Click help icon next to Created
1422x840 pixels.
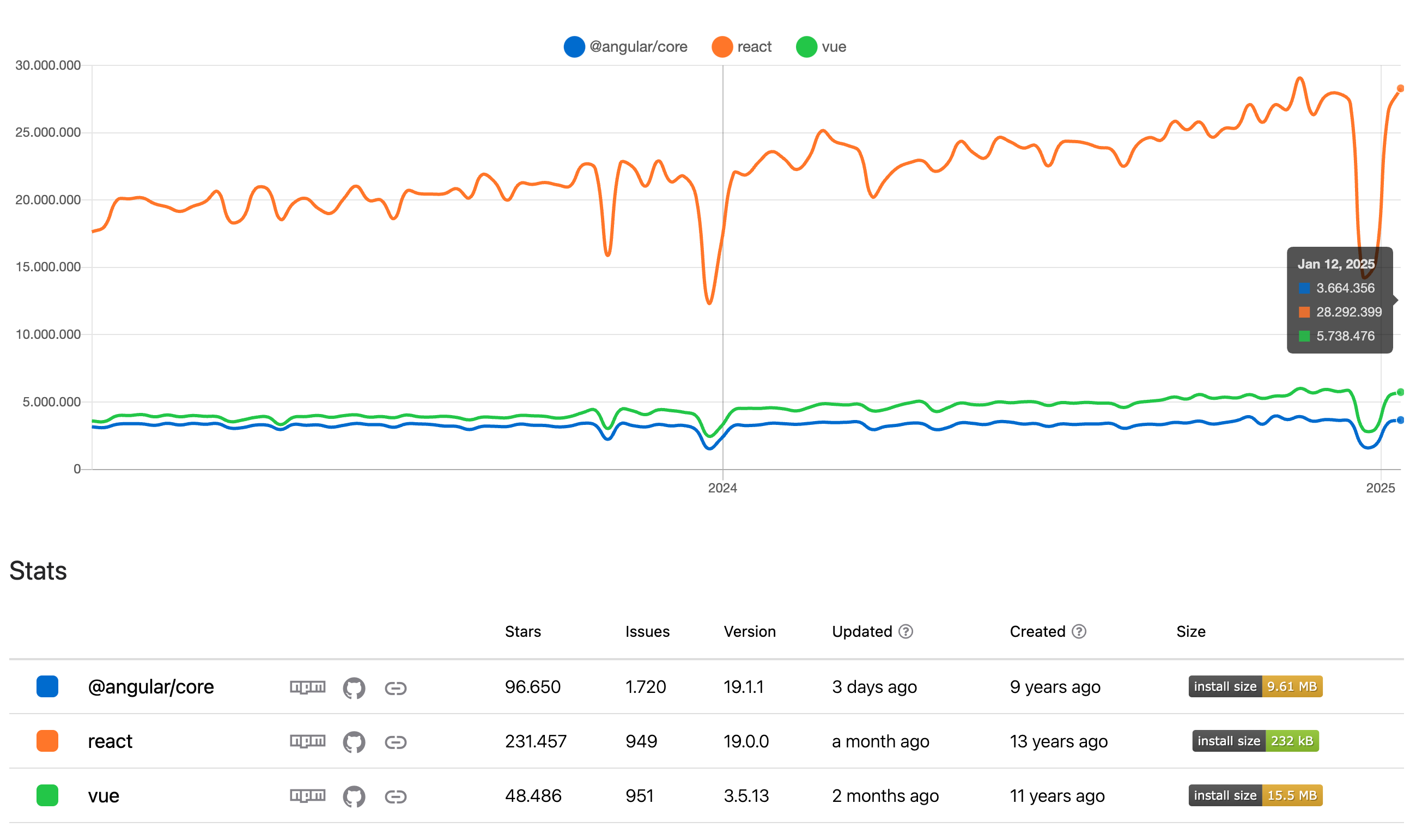pos(1079,631)
